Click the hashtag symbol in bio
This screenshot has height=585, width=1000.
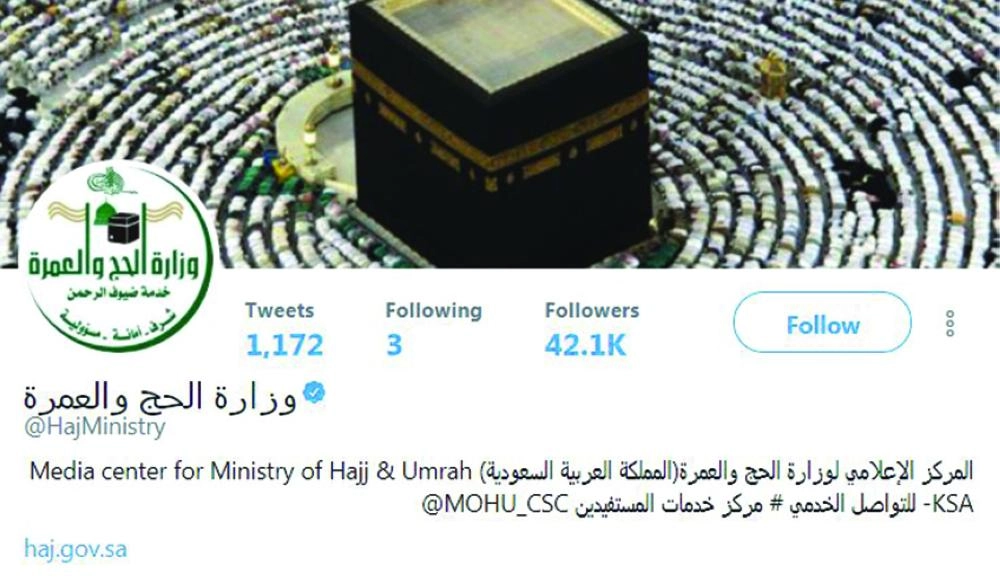point(776,505)
